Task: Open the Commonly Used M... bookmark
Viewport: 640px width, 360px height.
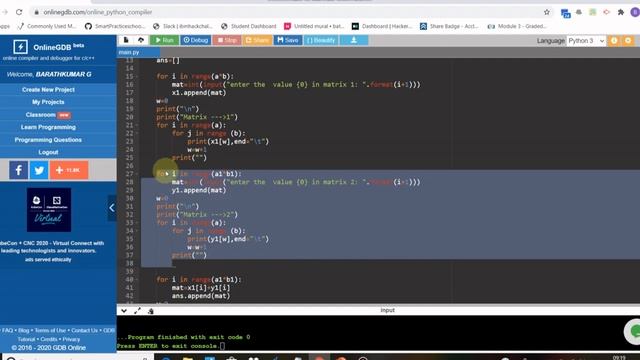Action: click(x=47, y=26)
